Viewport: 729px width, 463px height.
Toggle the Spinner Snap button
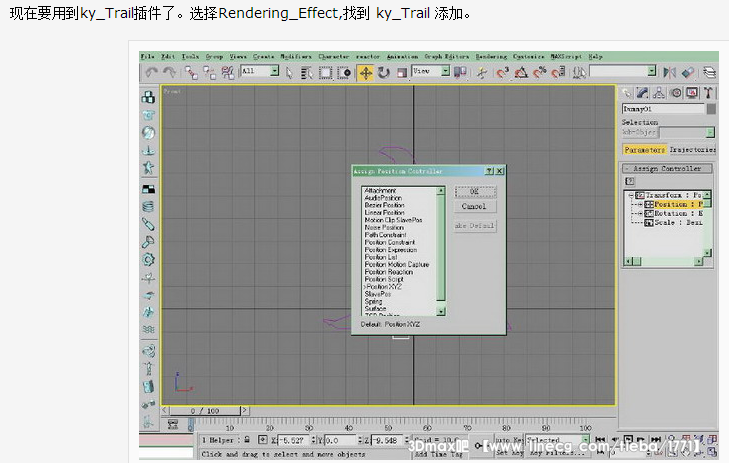pos(558,73)
